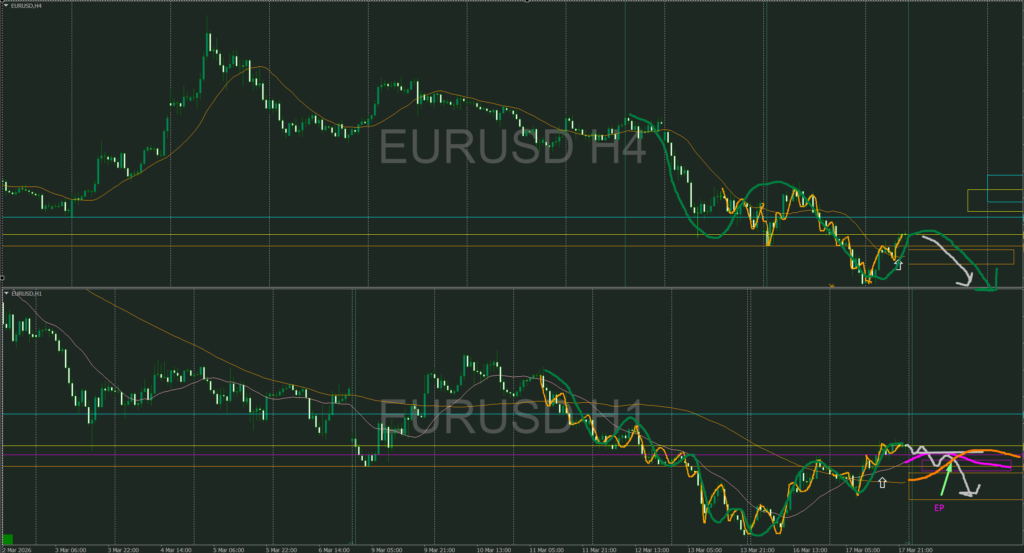Screen dimensions: 1024x553
Task: Select the white down arrowhead on H1 chart
Action: coord(971,491)
